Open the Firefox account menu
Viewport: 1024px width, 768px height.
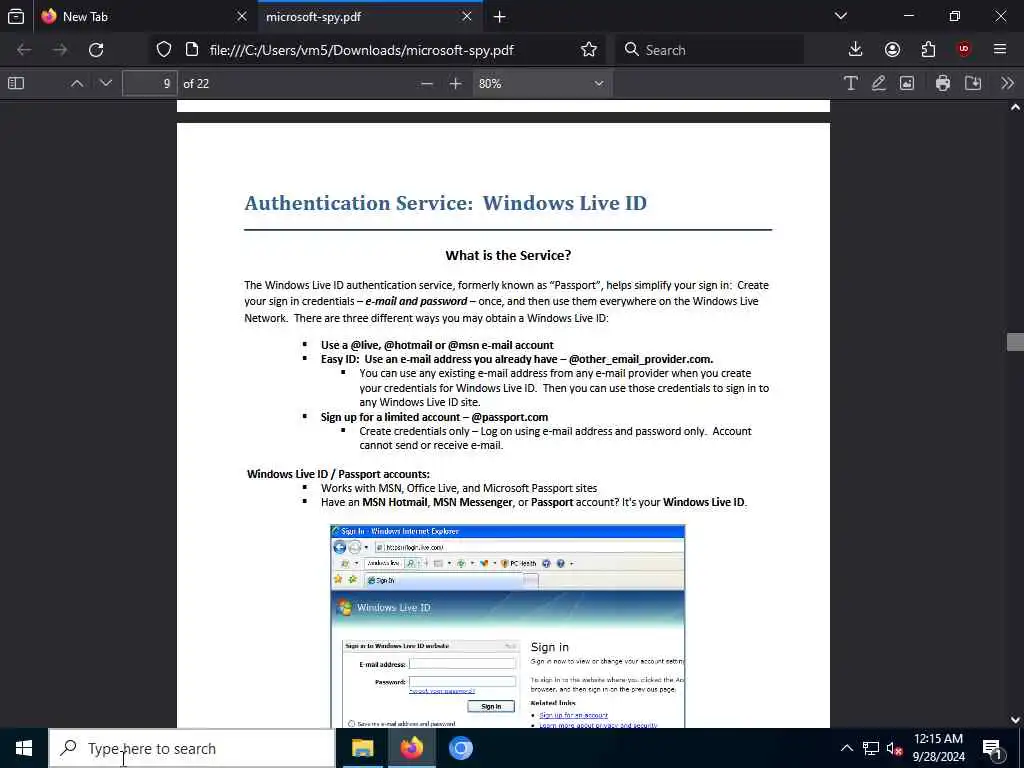(x=892, y=50)
